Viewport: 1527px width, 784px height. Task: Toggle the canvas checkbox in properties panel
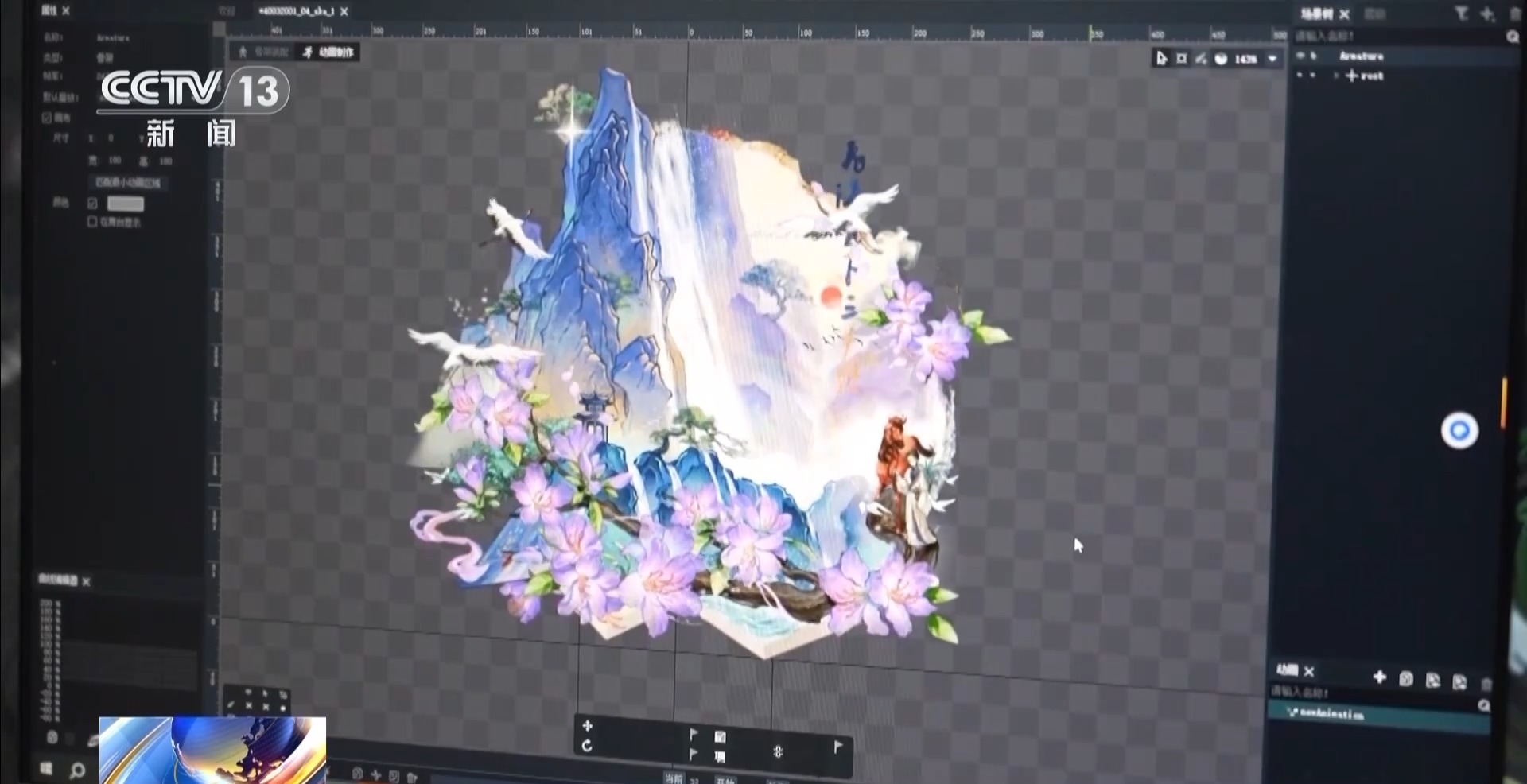[47, 118]
